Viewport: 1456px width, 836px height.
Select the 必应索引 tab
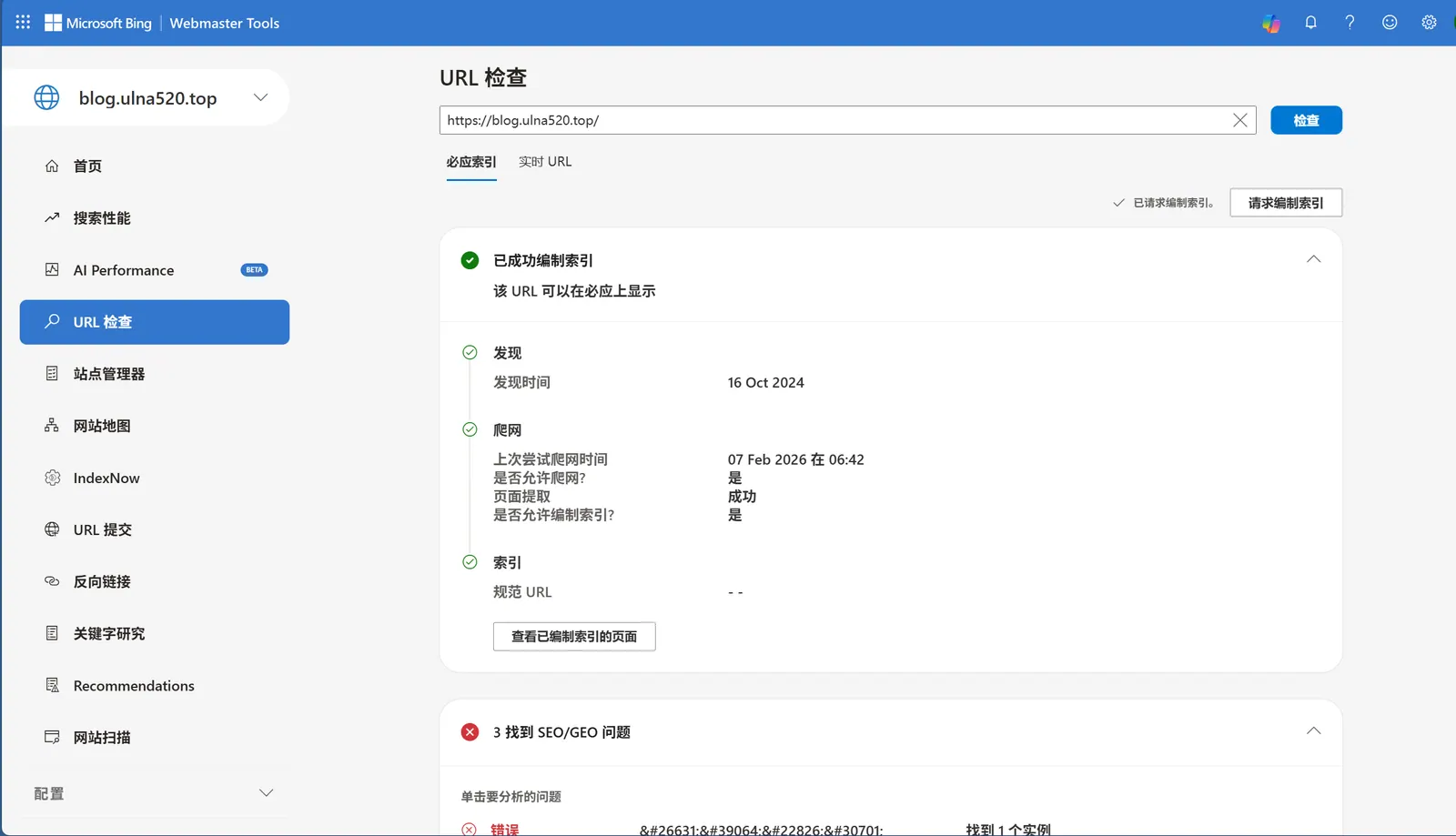470,162
